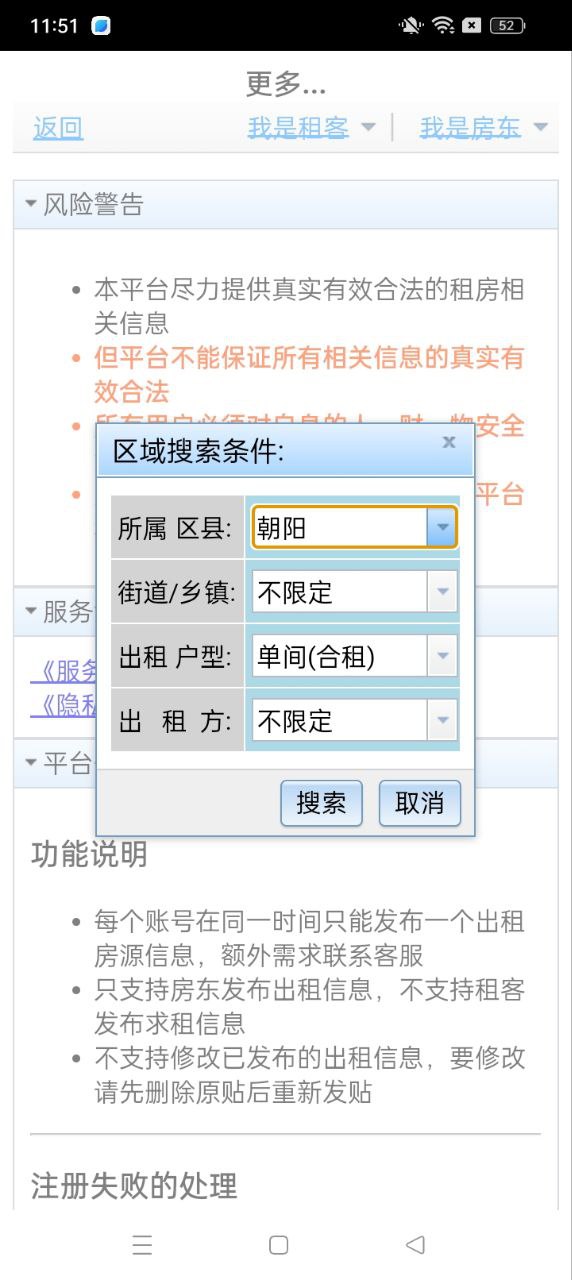572x1280 pixels.
Task: Collapse the 平台 section triangle
Action: [x=31, y=763]
